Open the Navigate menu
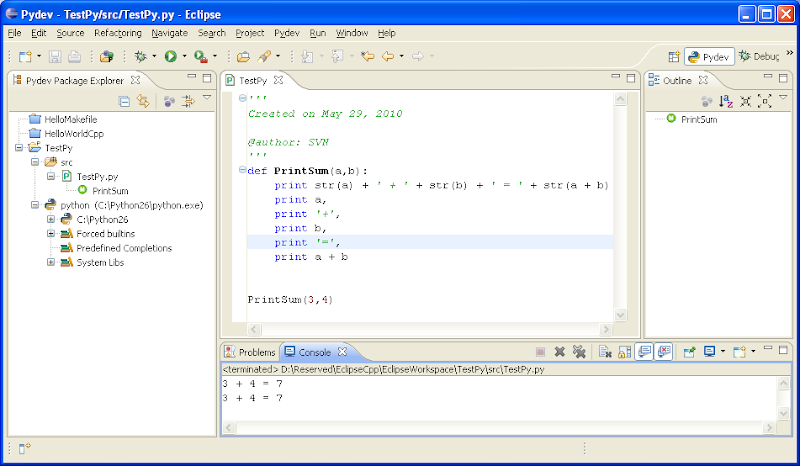The width and height of the screenshot is (800, 466). click(169, 33)
